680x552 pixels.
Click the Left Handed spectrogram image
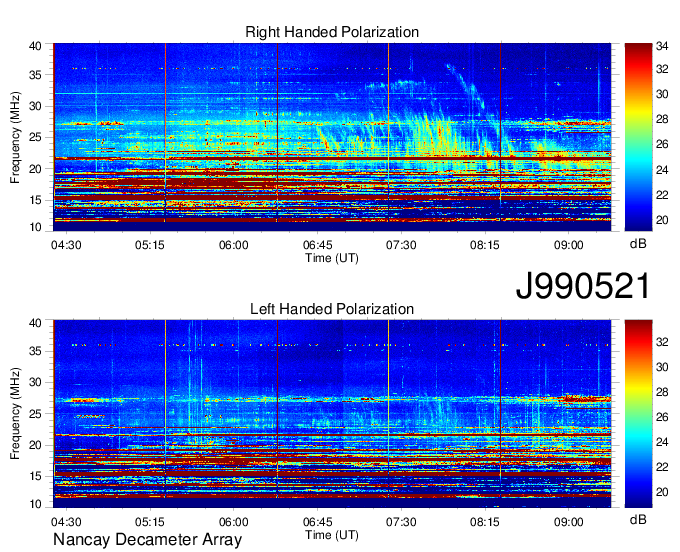(332, 414)
